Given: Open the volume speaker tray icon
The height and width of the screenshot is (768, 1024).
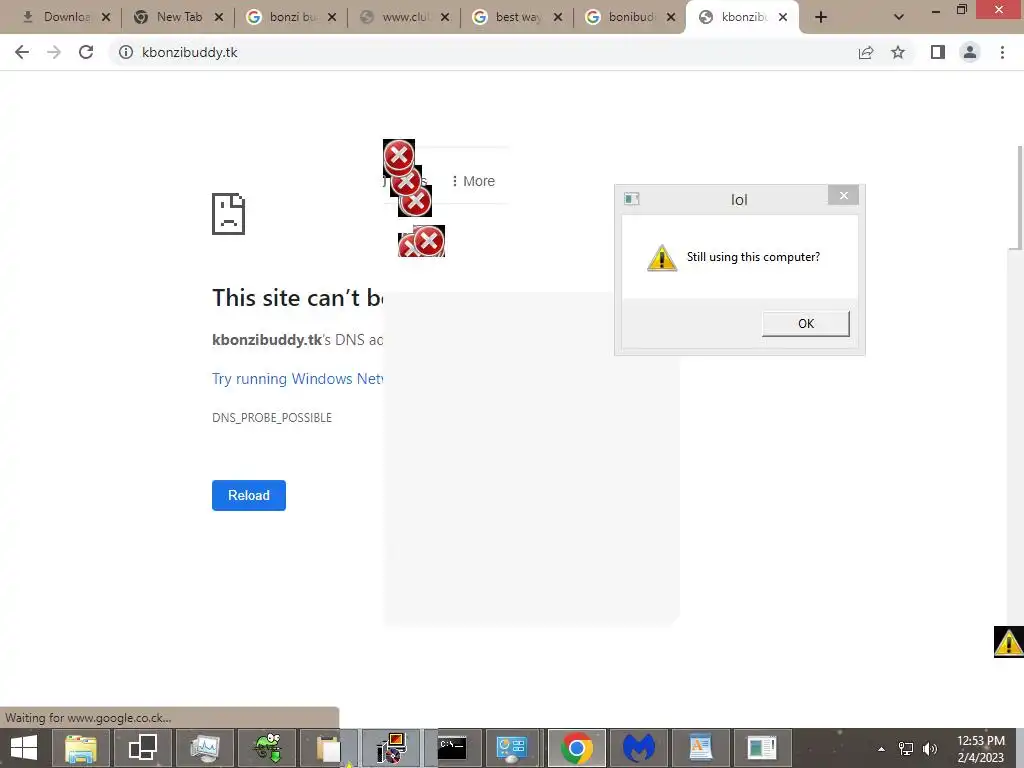Looking at the screenshot, I should (930, 749).
